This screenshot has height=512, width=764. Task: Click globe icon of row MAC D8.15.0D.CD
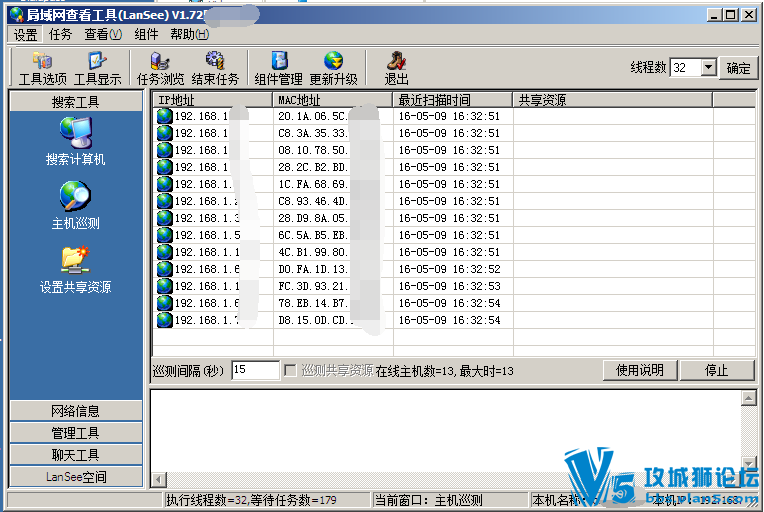[165, 320]
